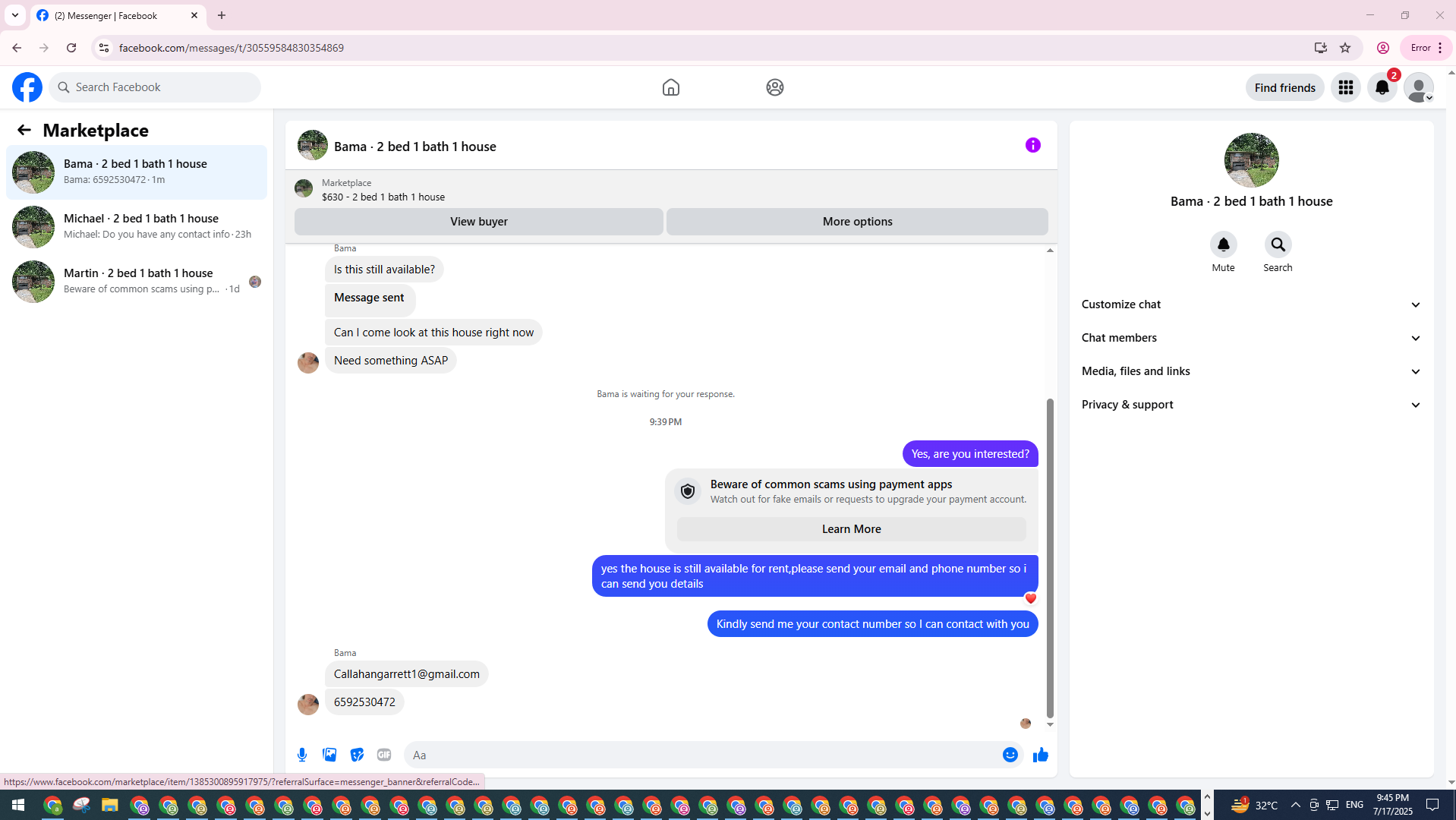Expand the Privacy & support section
The height and width of the screenshot is (820, 1456).
tap(1251, 405)
